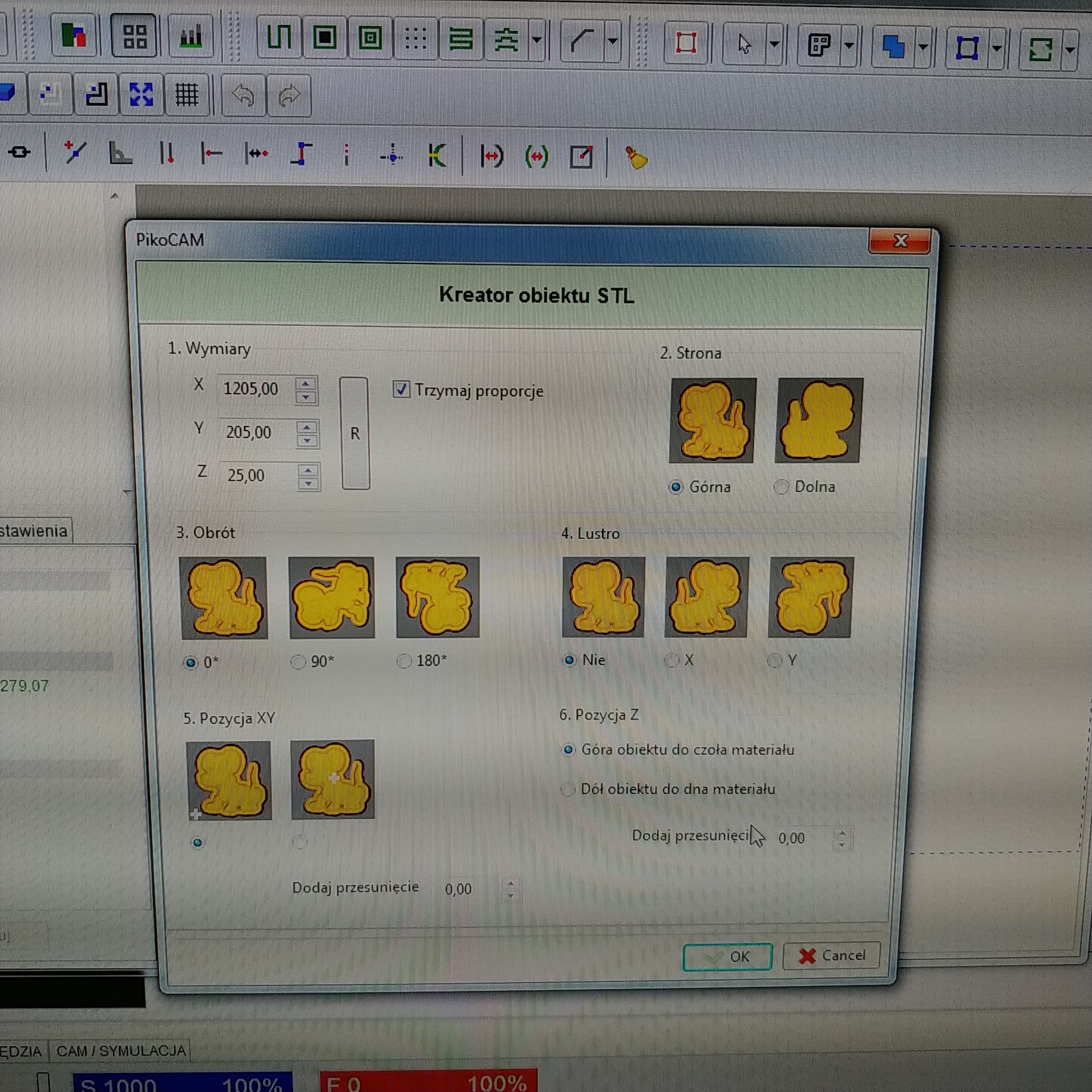Open the dropdown next to green rotate icon
The width and height of the screenshot is (1092, 1092).
click(x=1070, y=50)
